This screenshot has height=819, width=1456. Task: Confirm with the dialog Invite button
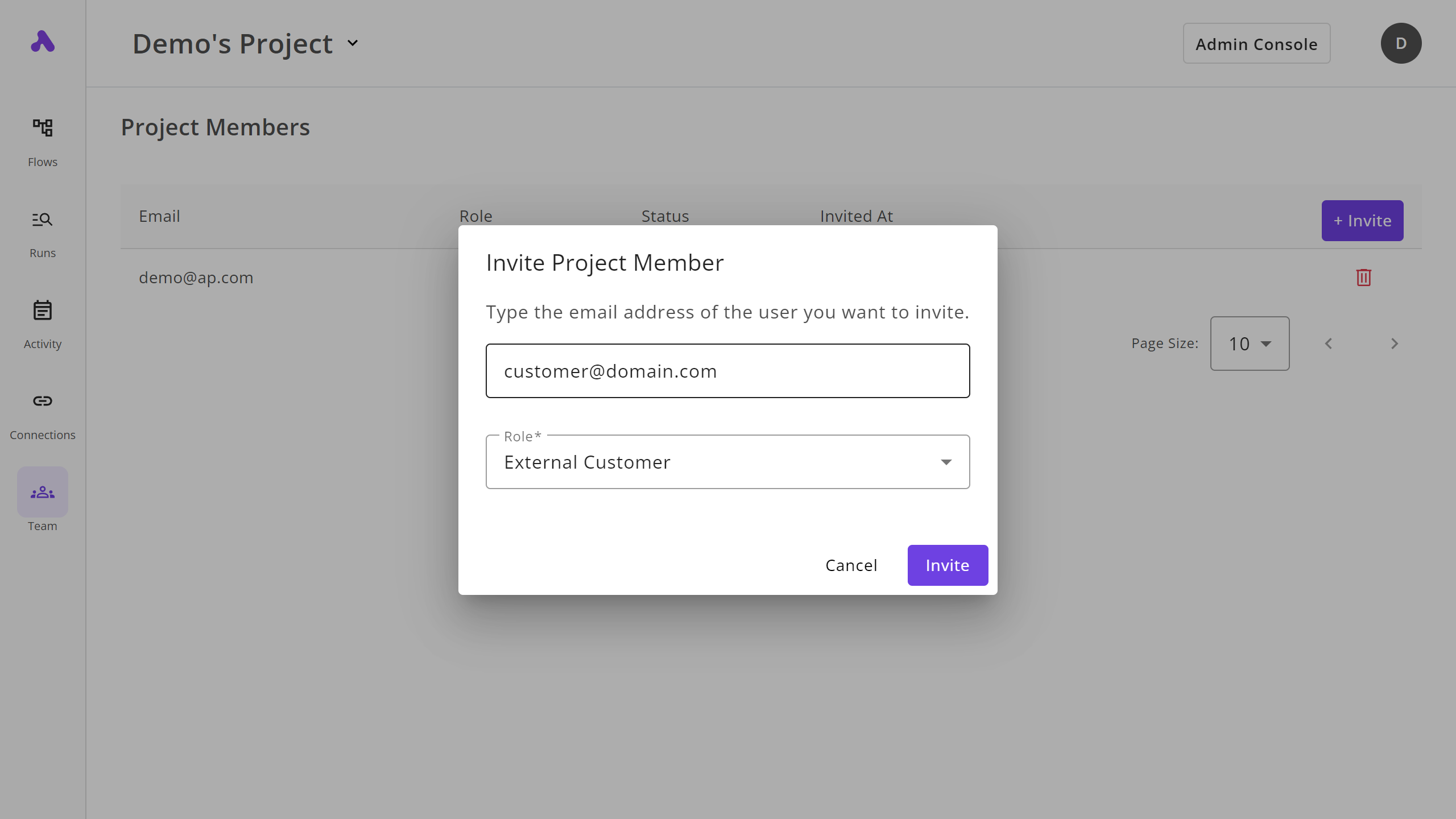948,565
